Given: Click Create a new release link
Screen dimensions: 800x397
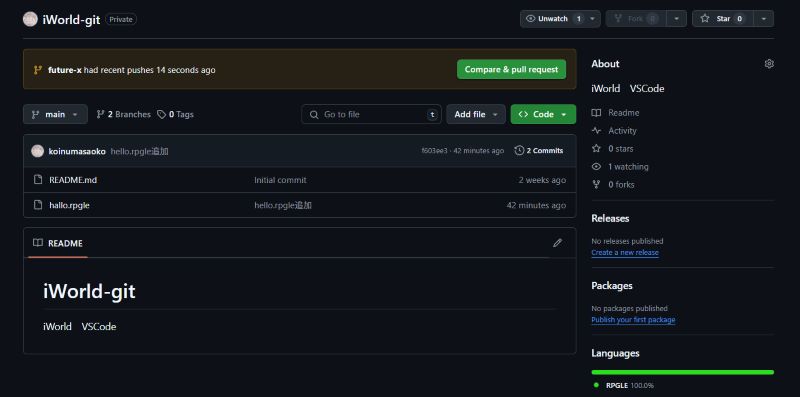Looking at the screenshot, I should tap(624, 252).
